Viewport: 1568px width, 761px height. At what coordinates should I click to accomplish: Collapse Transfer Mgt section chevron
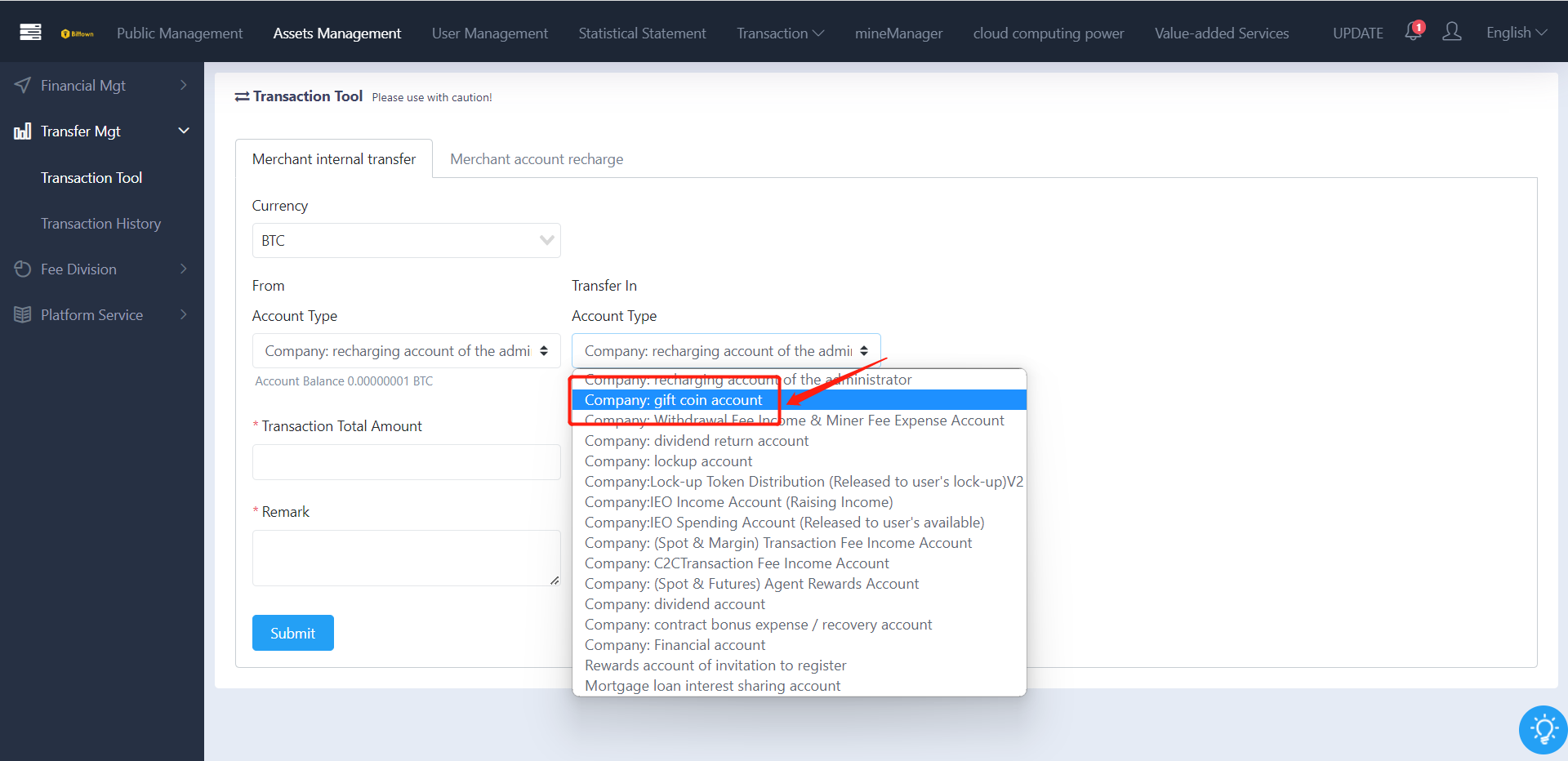coord(184,131)
